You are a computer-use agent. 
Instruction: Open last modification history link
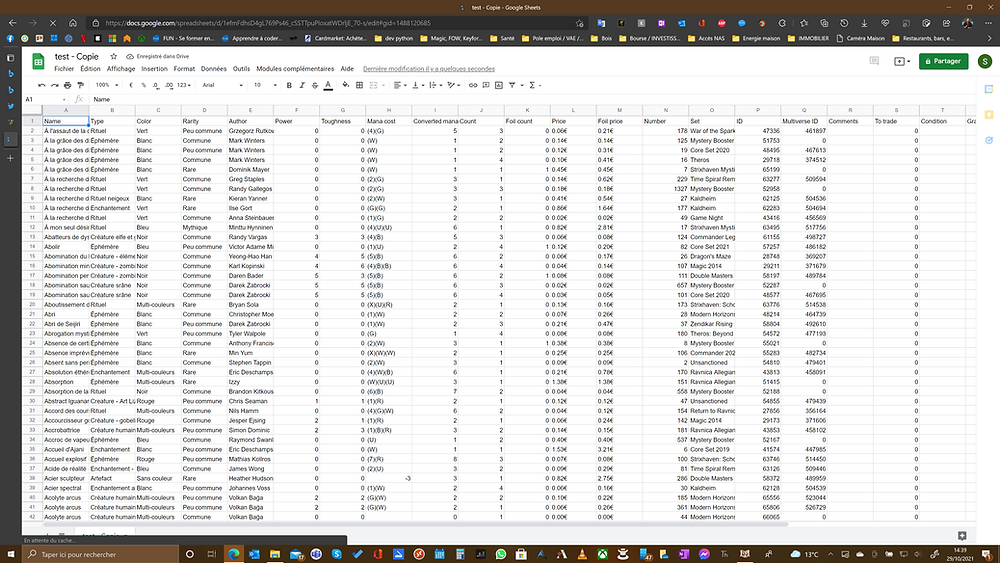coord(429,69)
